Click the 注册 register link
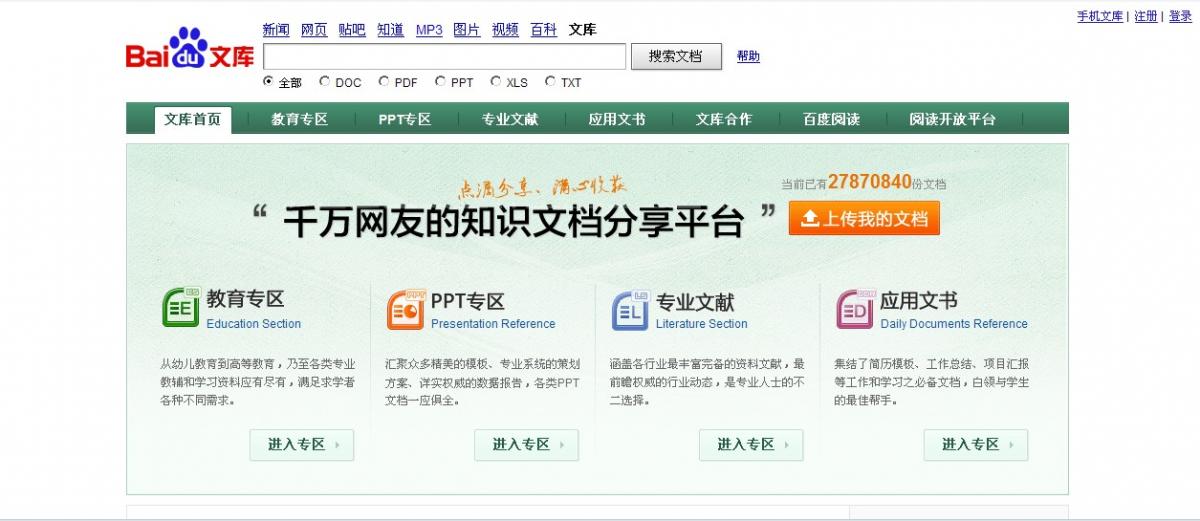Screen dimensions: 1200x521 click(x=1146, y=16)
